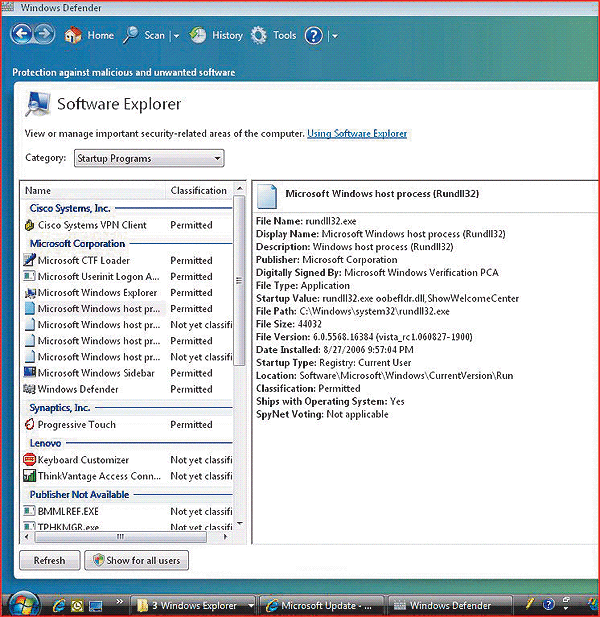Viewport: 600px width, 617px height.
Task: Open scan options dropdown arrow next to Scan
Action: tap(176, 36)
